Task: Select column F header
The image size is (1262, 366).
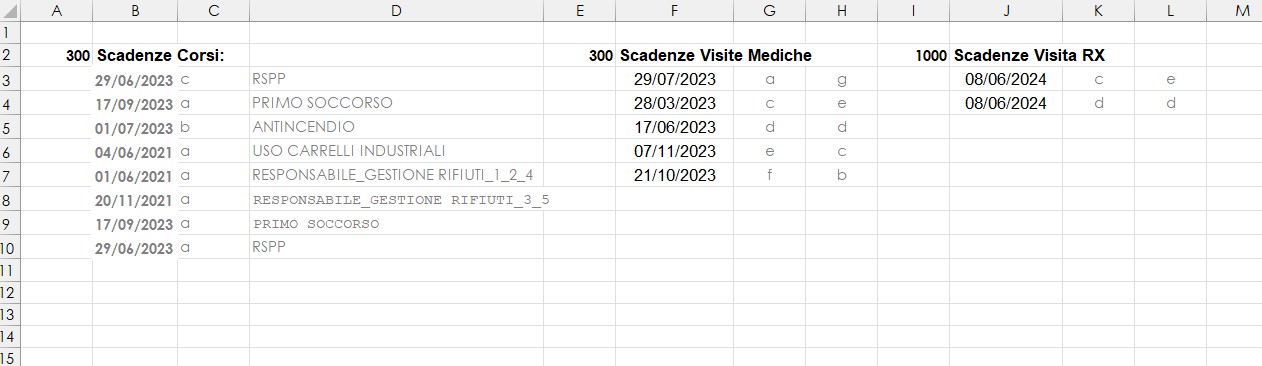Action: pyautogui.click(x=675, y=11)
